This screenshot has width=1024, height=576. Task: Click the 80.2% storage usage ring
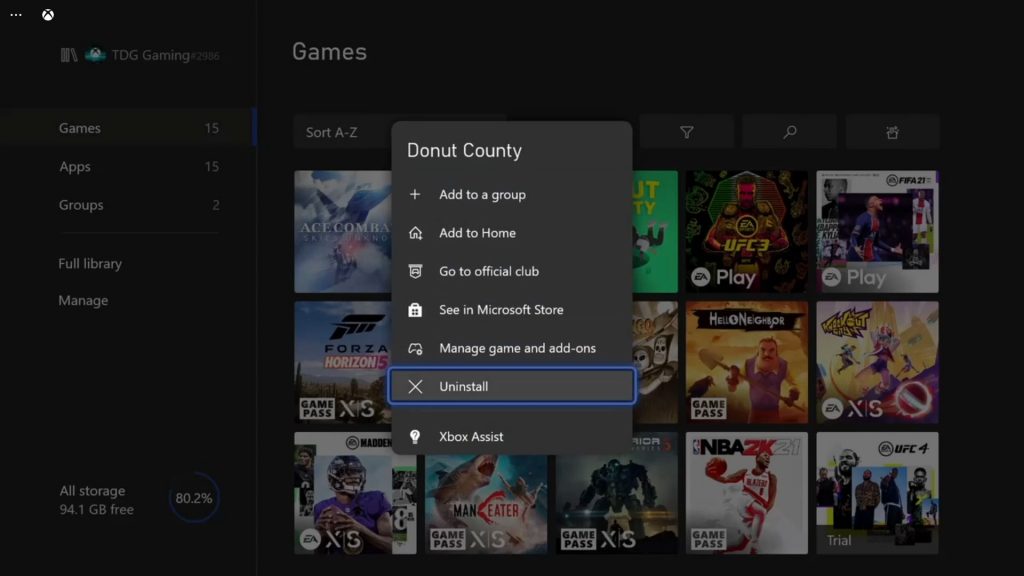point(193,498)
